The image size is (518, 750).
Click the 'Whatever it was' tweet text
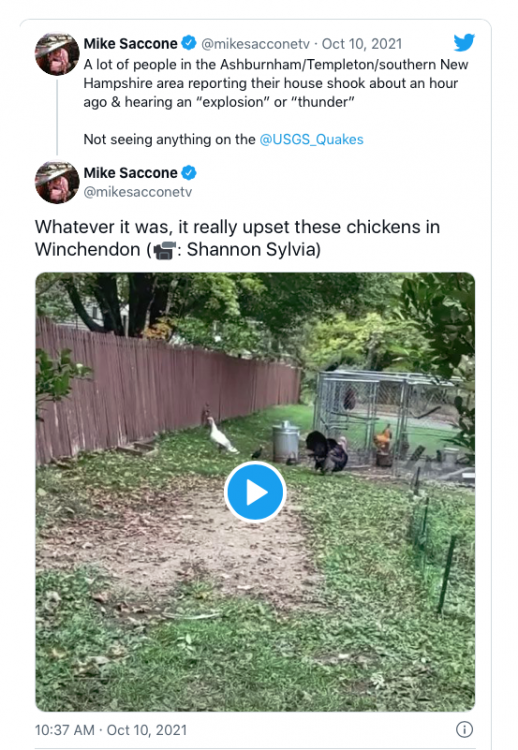pos(237,238)
